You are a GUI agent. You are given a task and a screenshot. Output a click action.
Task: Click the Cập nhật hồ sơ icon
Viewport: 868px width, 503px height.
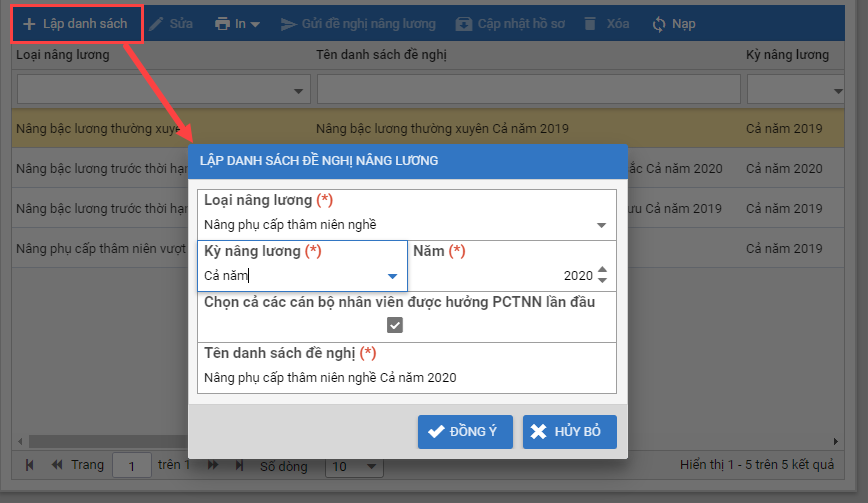464,23
